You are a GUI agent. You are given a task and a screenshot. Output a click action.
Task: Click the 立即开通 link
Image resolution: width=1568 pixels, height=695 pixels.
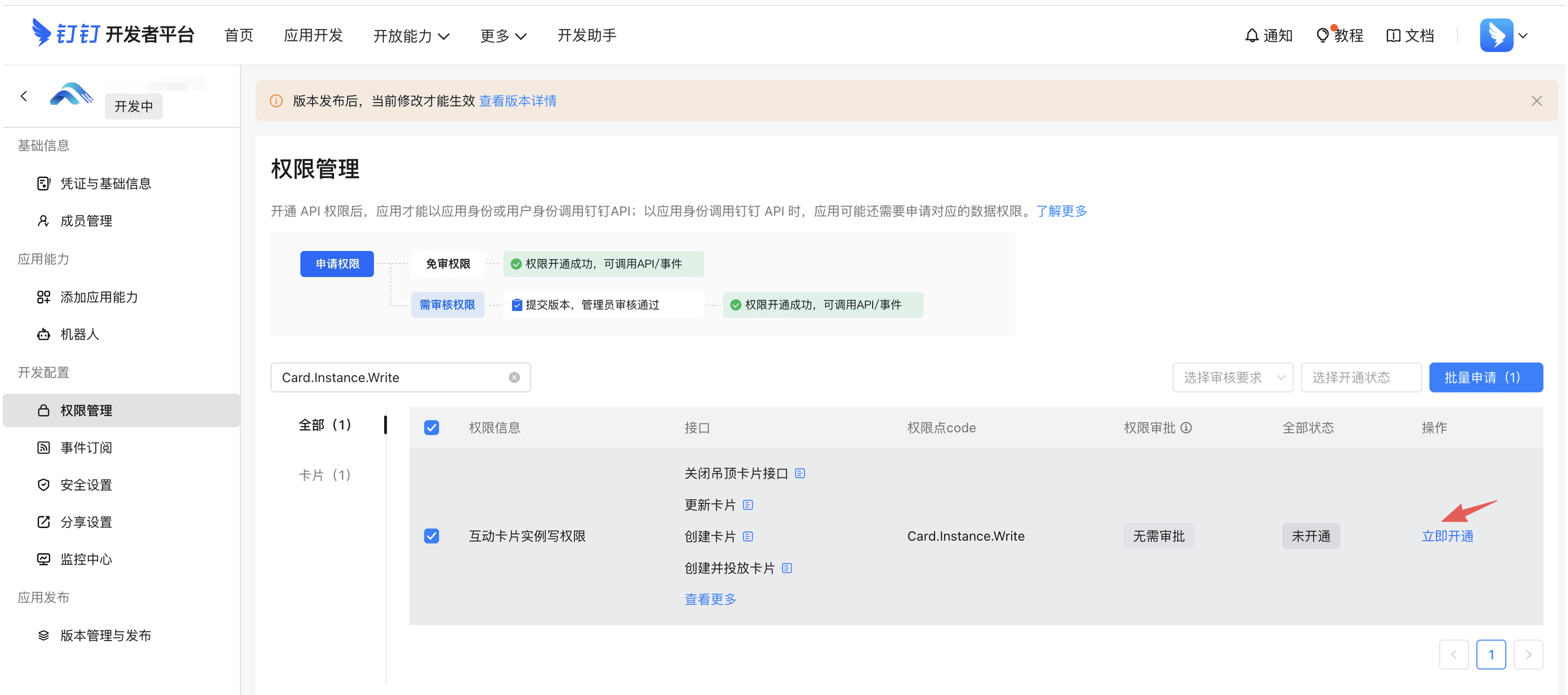[1447, 536]
